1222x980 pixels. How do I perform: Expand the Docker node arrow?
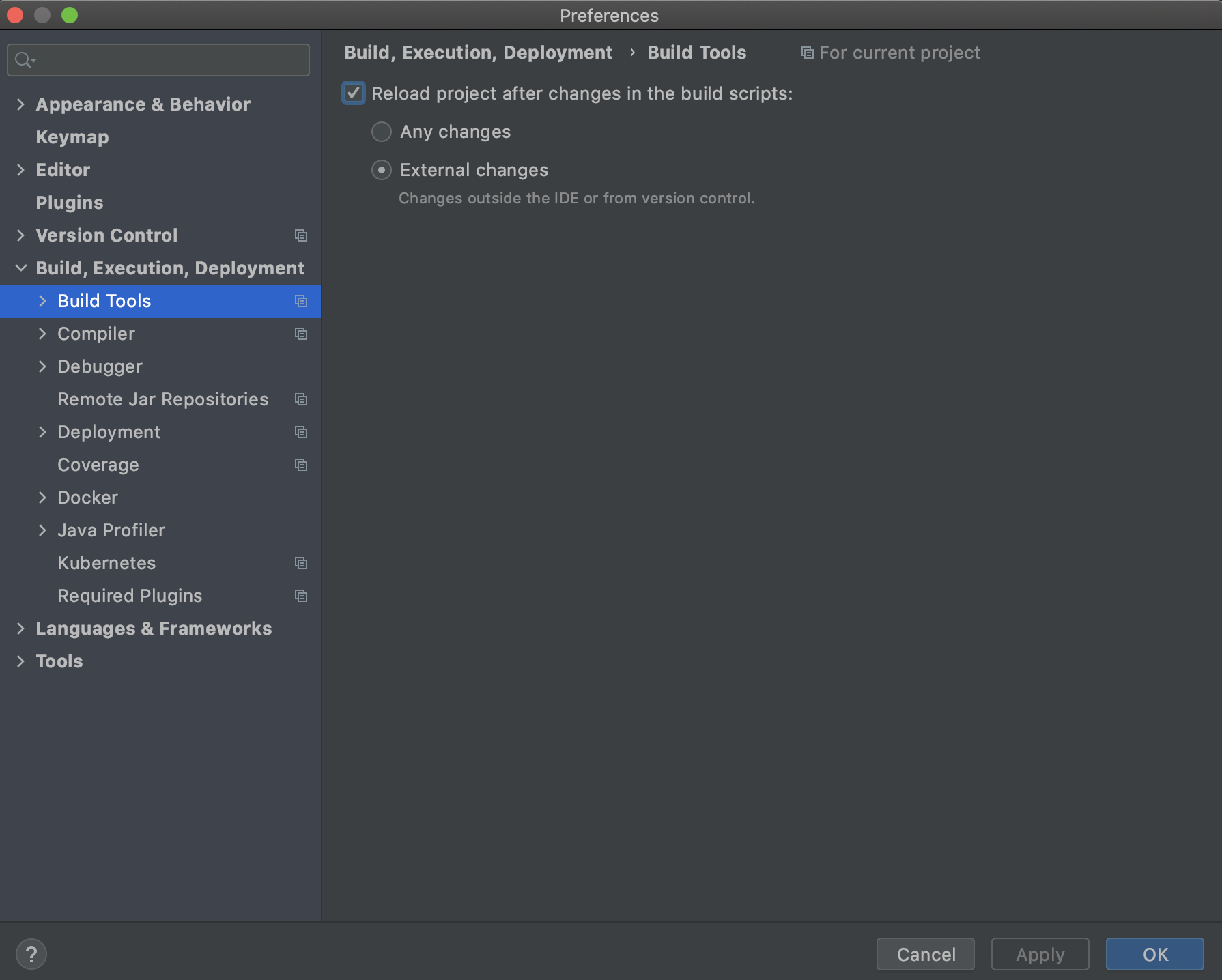pyautogui.click(x=42, y=498)
